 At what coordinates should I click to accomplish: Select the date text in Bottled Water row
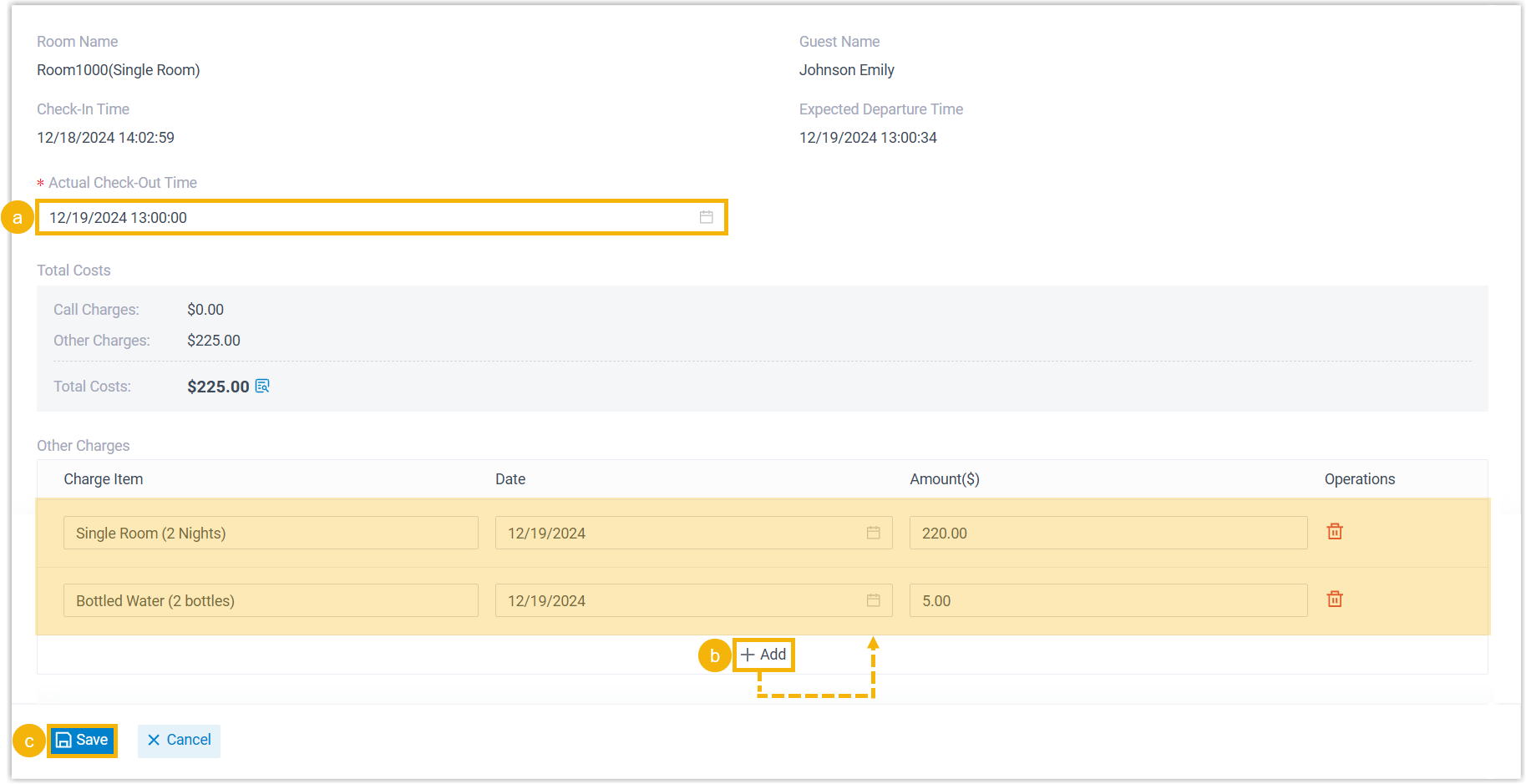546,600
